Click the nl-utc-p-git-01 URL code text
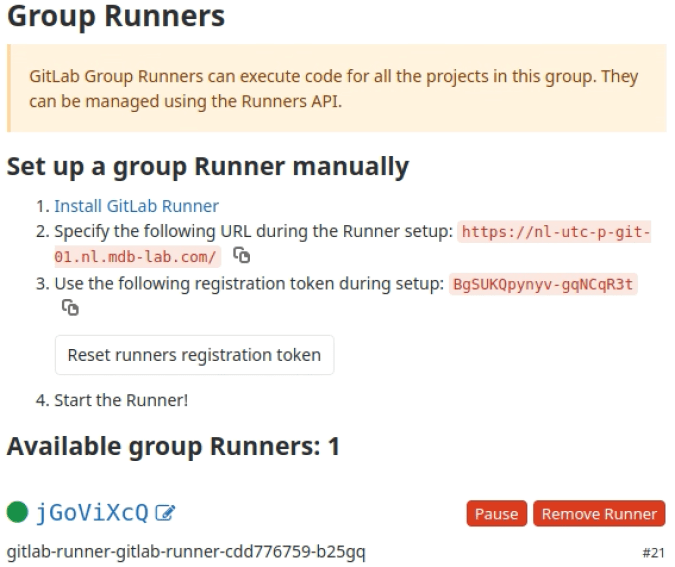Image resolution: width=675 pixels, height=567 pixels. pyautogui.click(x=554, y=232)
